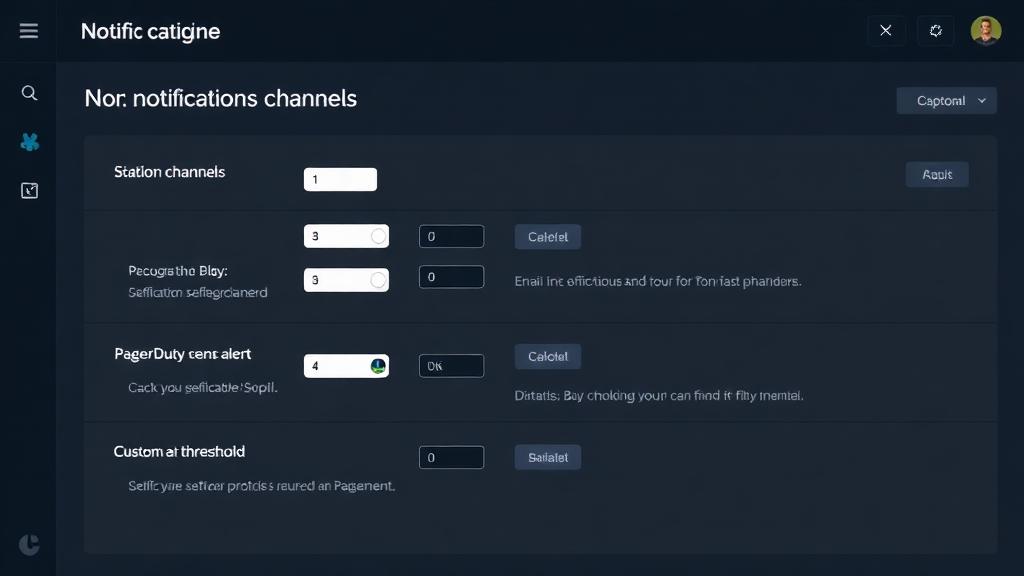Open the hamburger navigation menu

29,30
